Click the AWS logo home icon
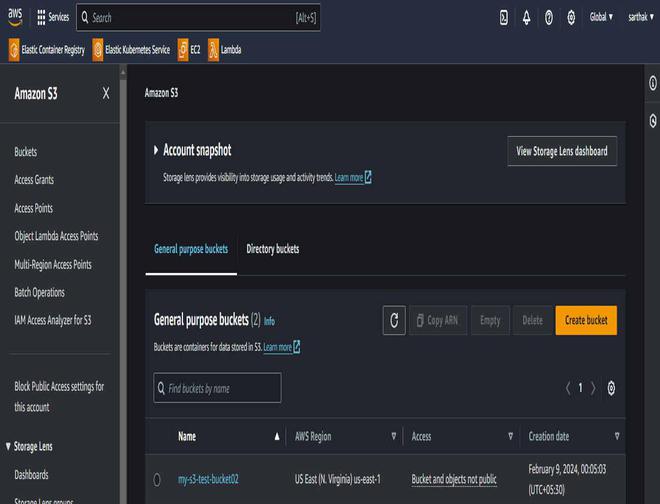Image resolution: width=660 pixels, height=504 pixels. (15, 17)
